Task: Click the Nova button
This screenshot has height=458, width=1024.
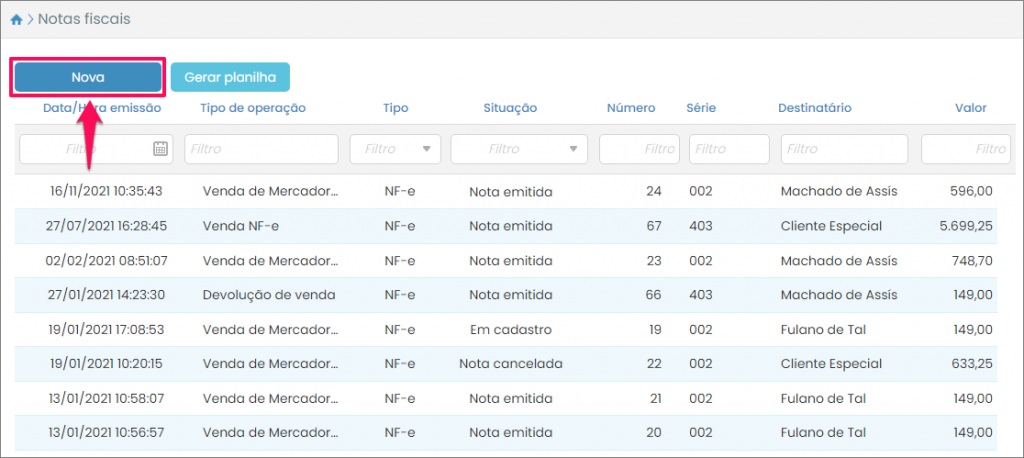Action: 87,77
